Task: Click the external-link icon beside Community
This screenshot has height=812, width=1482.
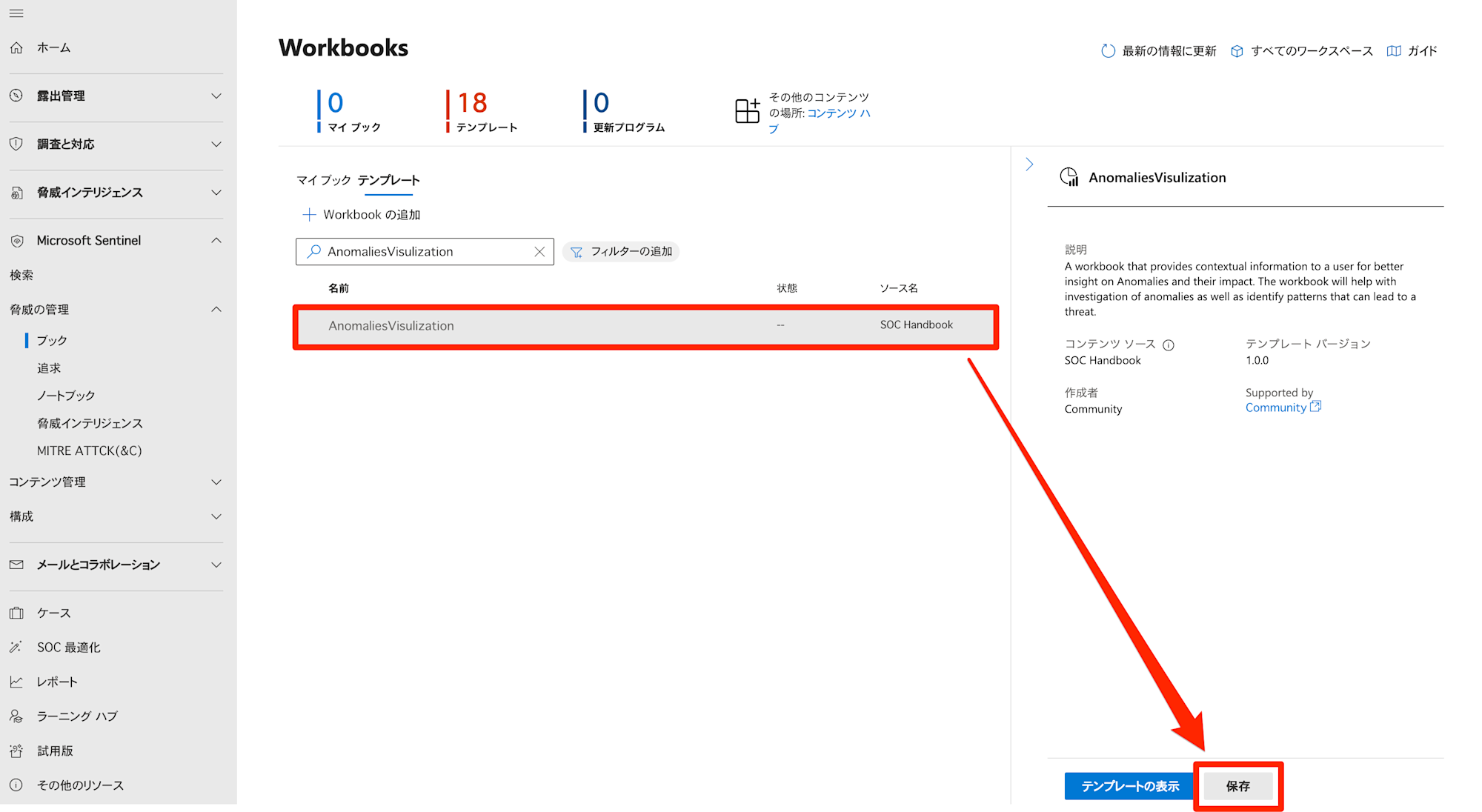Action: (x=1315, y=406)
